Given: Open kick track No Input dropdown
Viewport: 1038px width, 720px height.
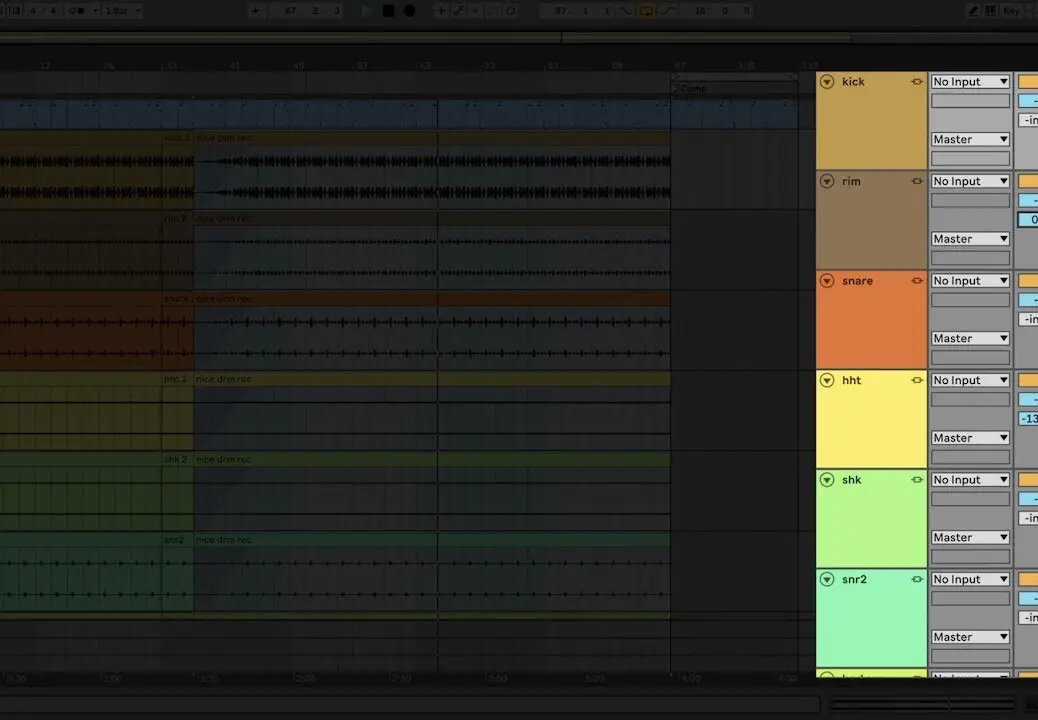Looking at the screenshot, I should coord(970,81).
